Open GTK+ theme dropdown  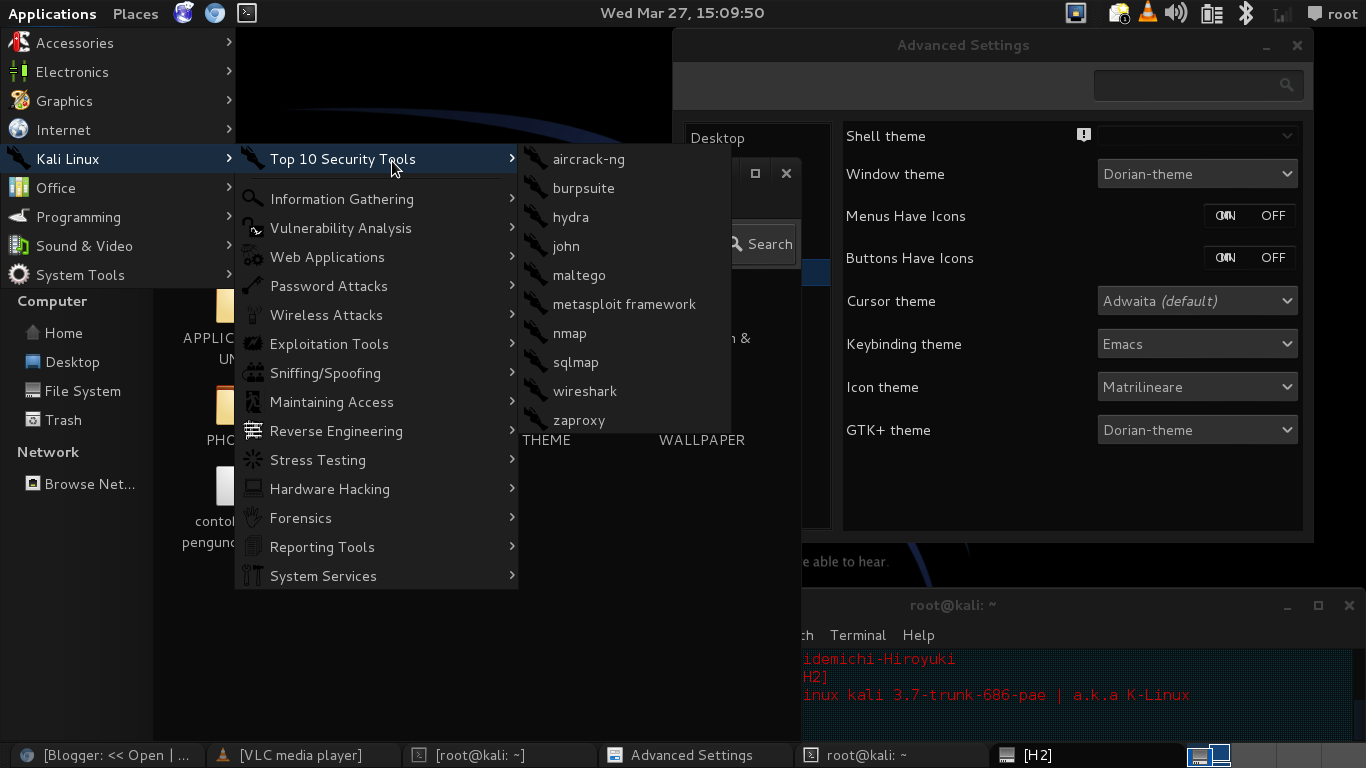(x=1197, y=430)
